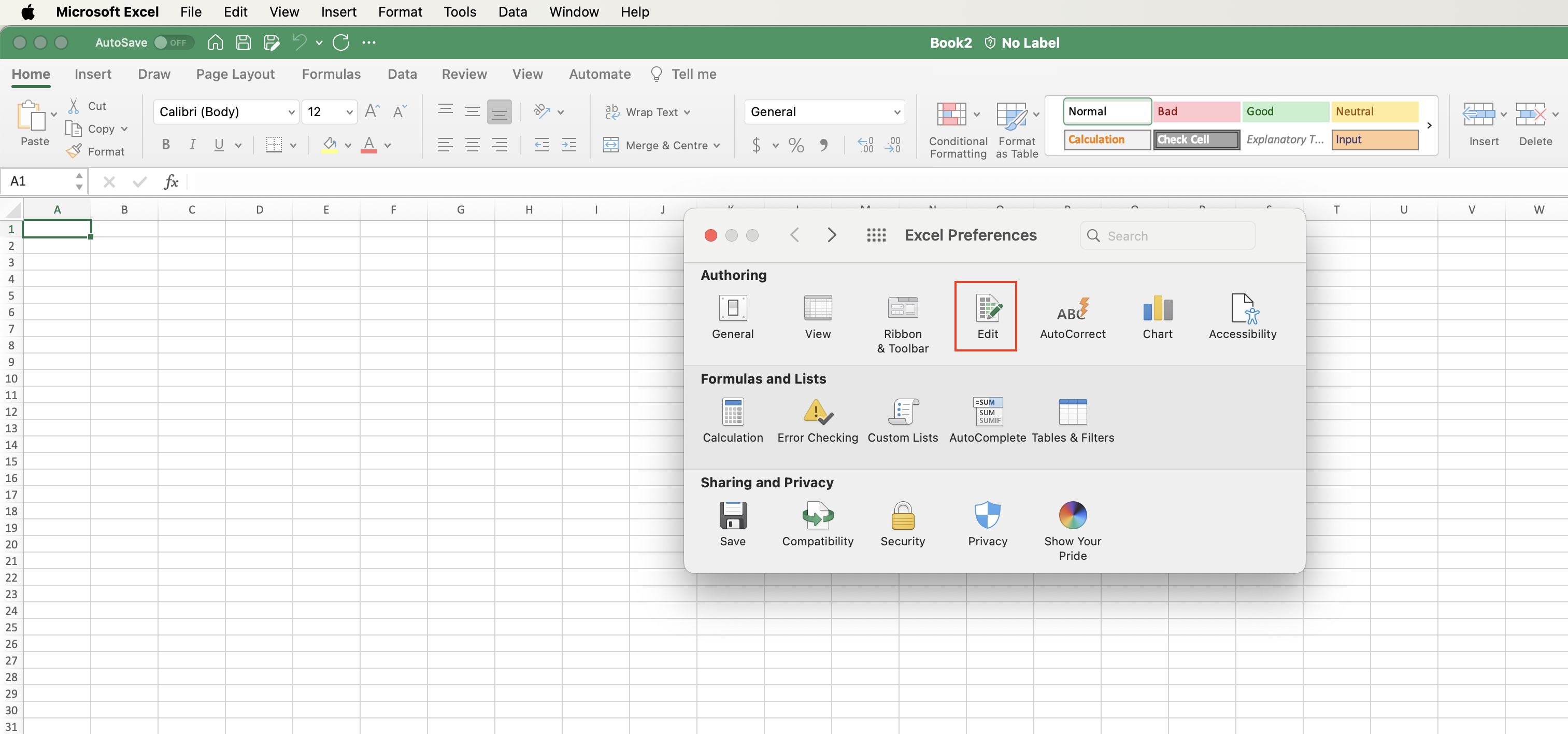
Task: Increase font size with larger A icon
Action: pos(372,111)
